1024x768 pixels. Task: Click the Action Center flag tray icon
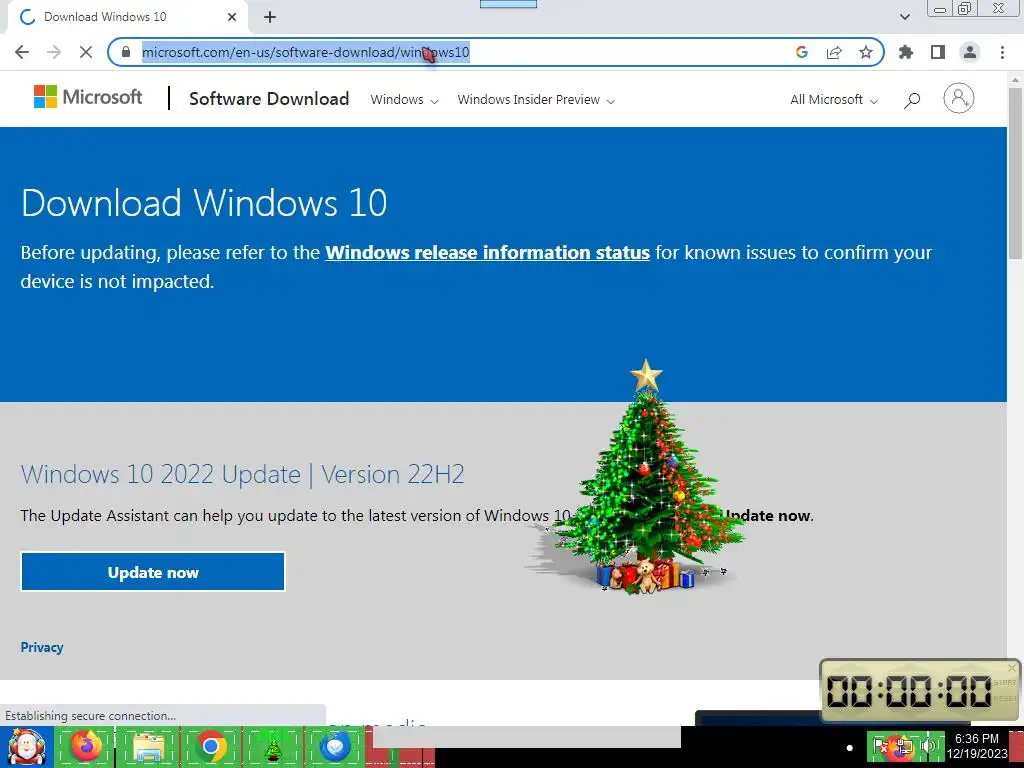pyautogui.click(x=879, y=746)
